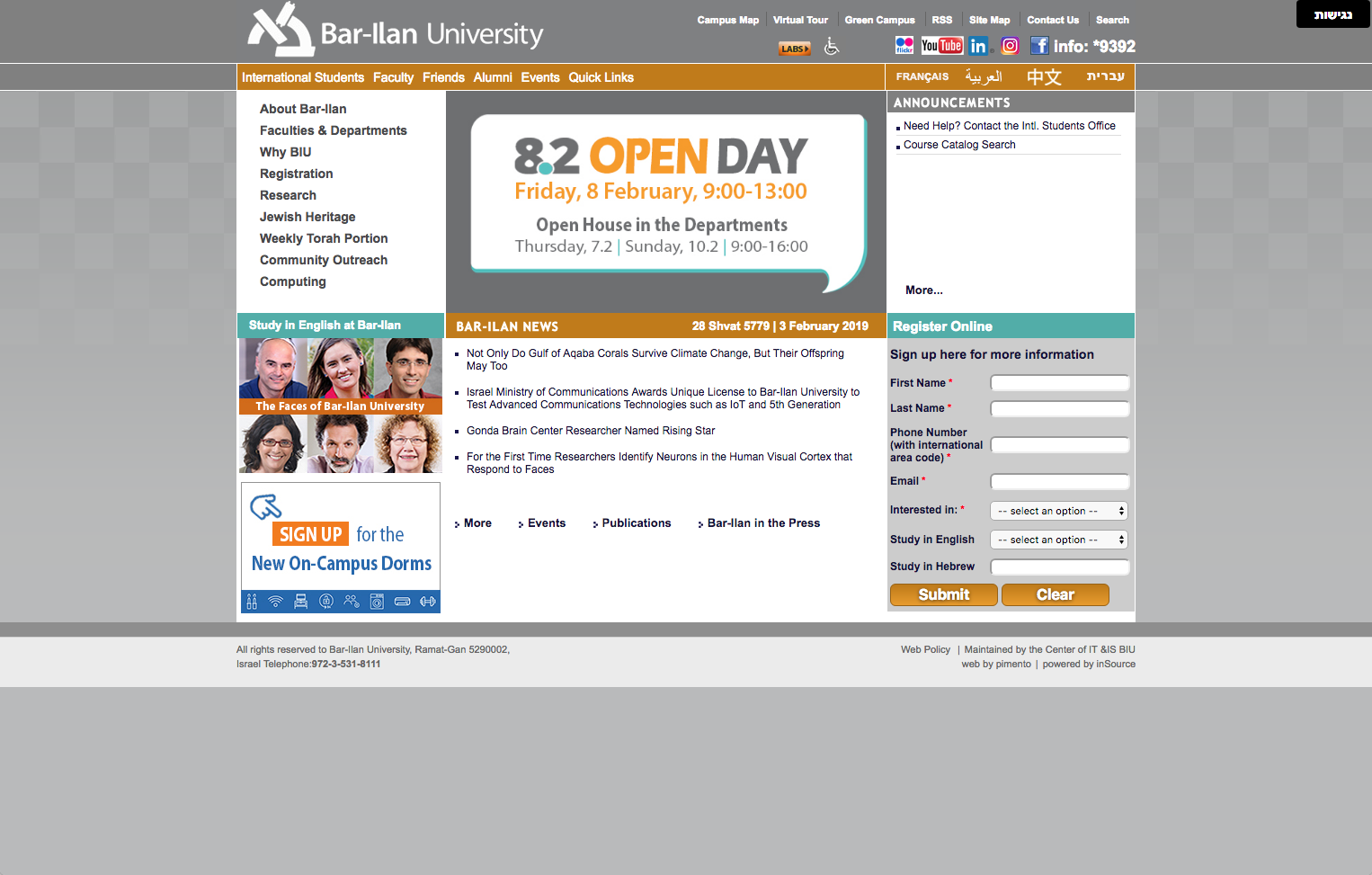Click the Open Day banner image
Image resolution: width=1372 pixels, height=875 pixels.
tap(666, 202)
